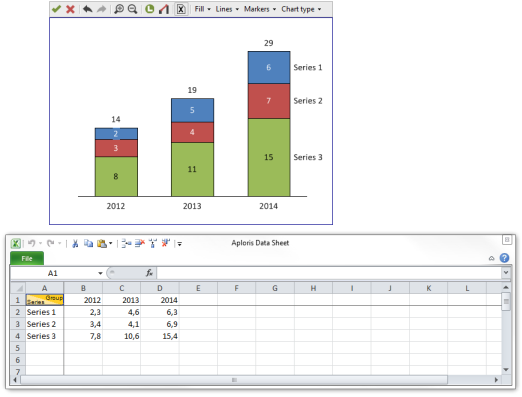522x397 pixels.
Task: Click the Select All corner of the grid
Action: coord(18,288)
